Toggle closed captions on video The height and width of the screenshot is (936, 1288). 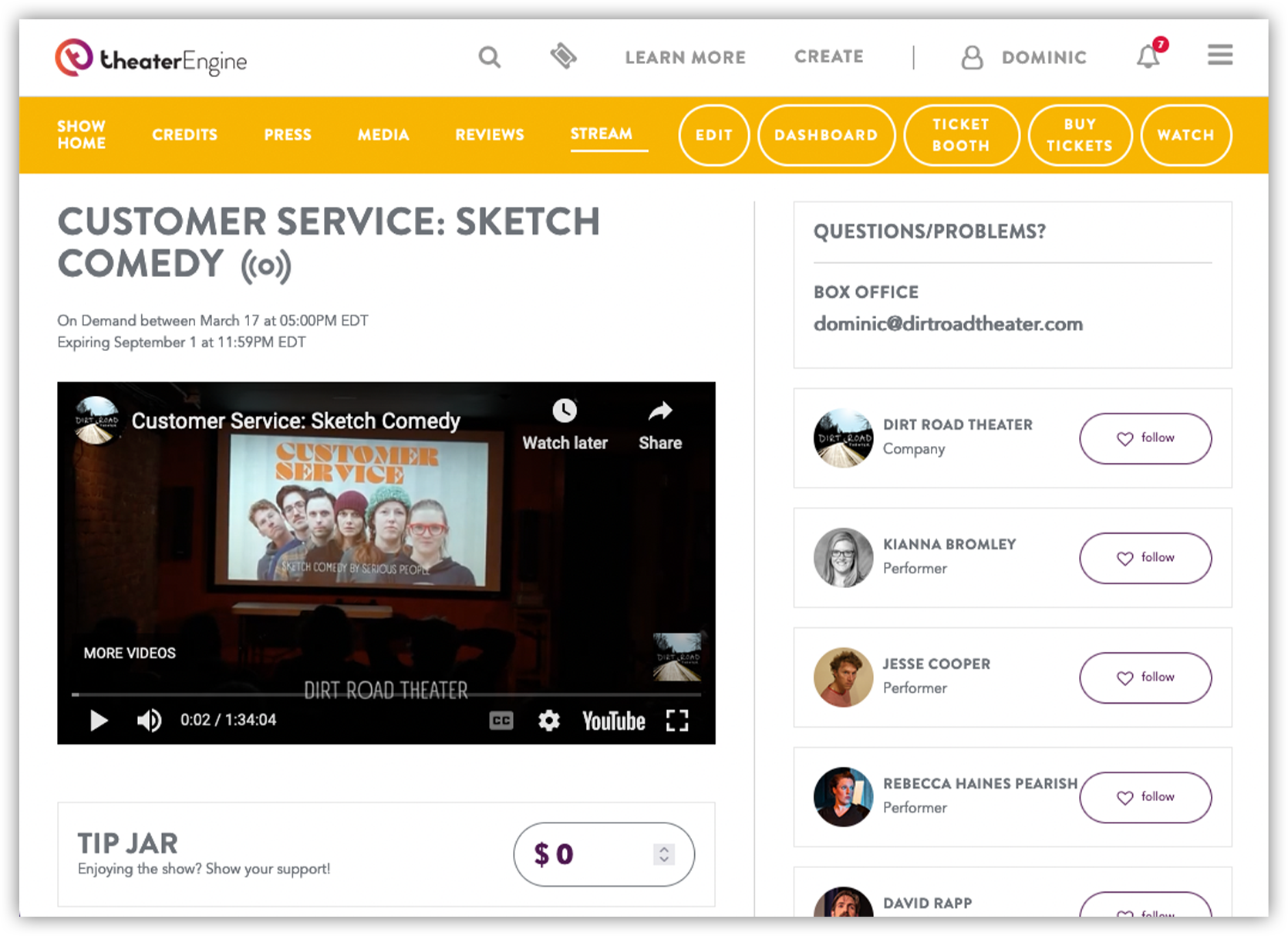pos(501,721)
